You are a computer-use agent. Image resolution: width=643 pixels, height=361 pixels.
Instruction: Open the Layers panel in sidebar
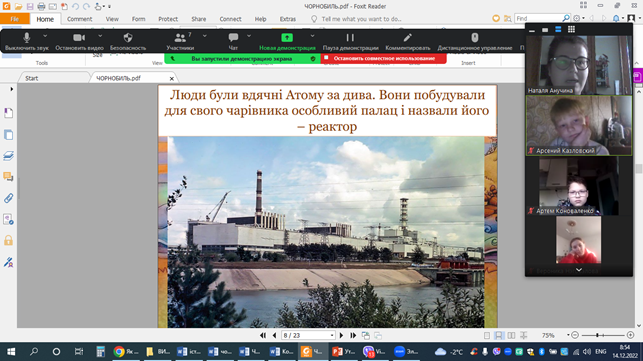[x=8, y=156]
